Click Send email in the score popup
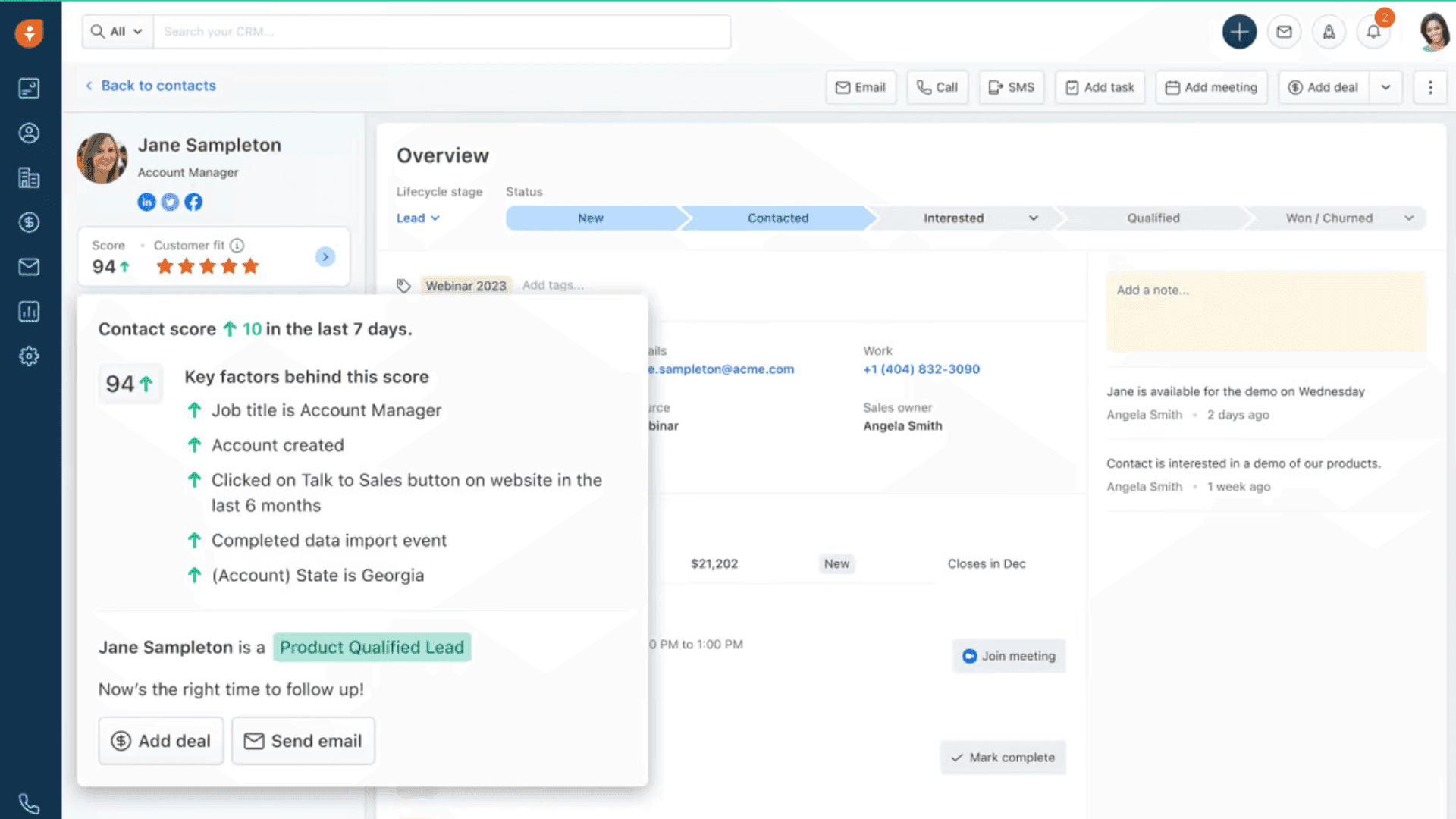Screen dimensions: 1456x819 coord(303,741)
